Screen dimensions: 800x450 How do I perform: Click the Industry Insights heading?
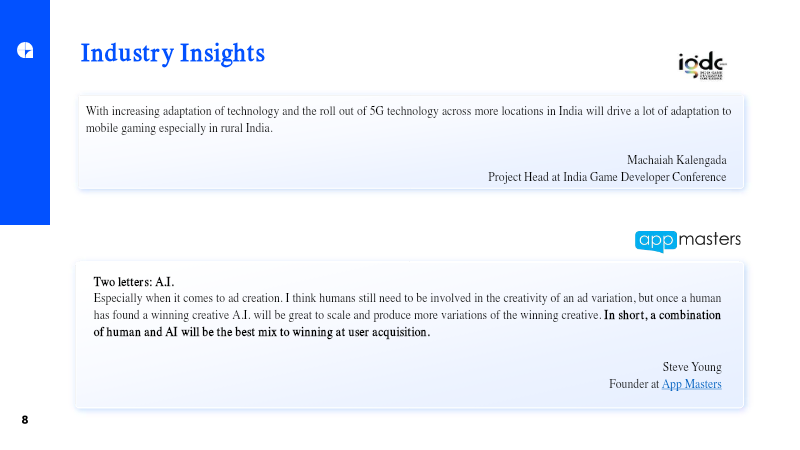point(173,53)
